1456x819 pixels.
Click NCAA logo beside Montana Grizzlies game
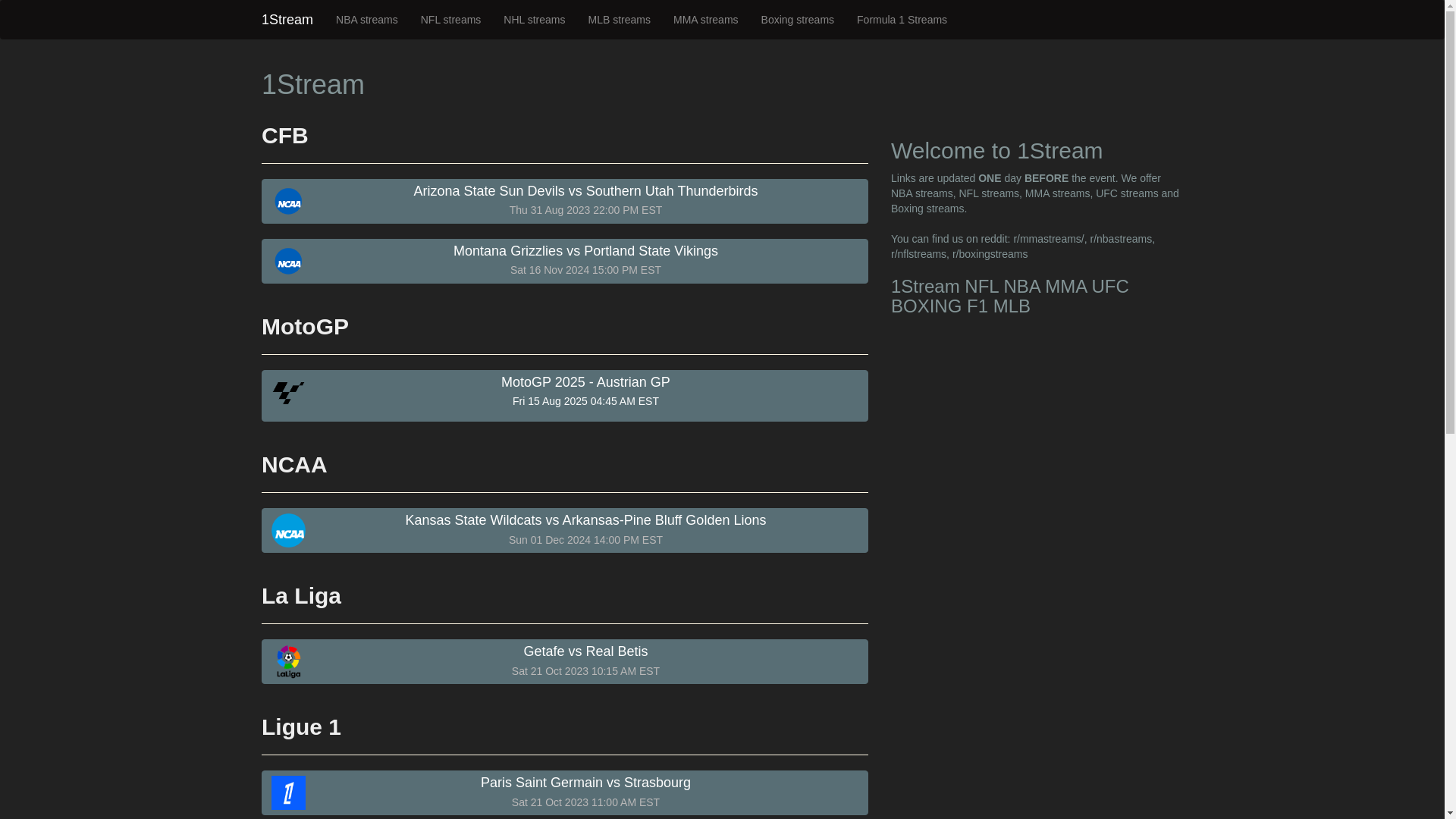(288, 262)
